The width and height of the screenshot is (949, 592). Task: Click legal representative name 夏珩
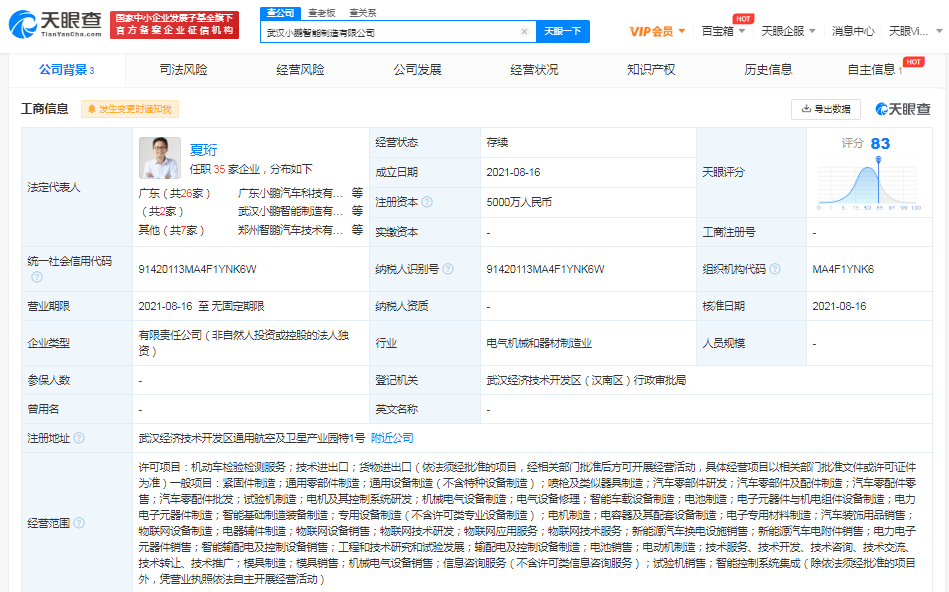(204, 150)
